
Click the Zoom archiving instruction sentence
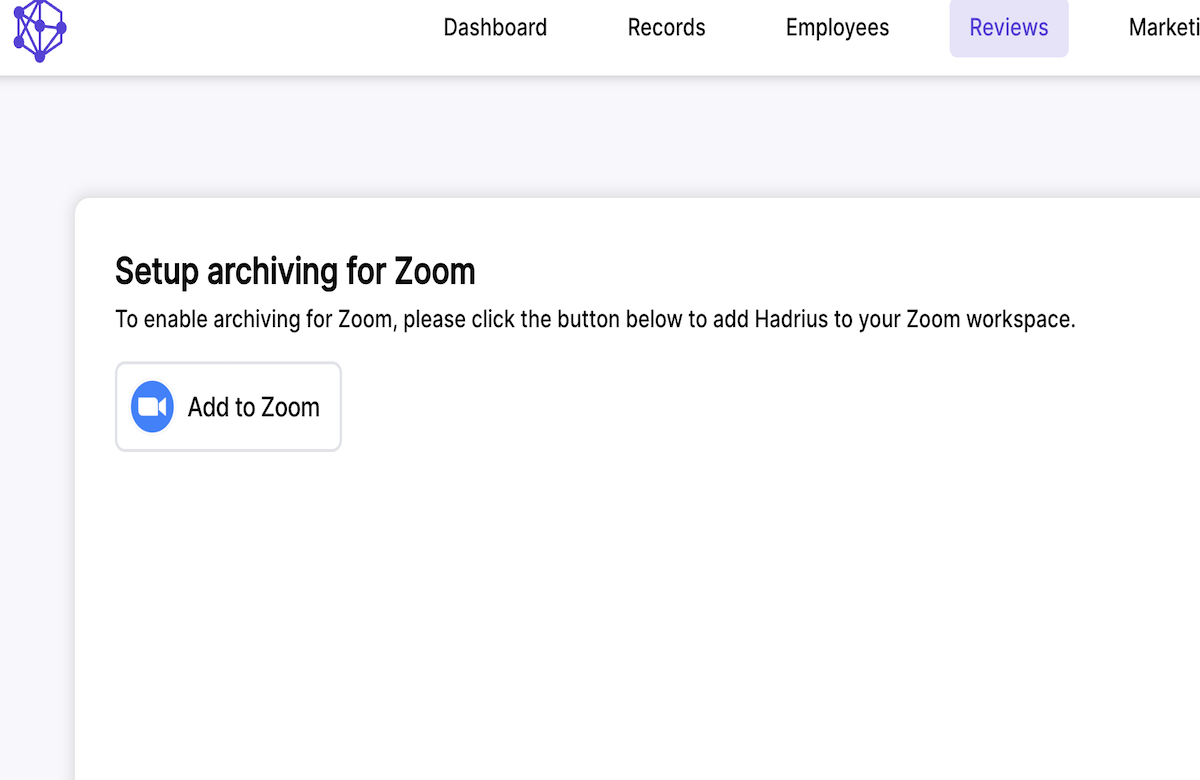[595, 320]
